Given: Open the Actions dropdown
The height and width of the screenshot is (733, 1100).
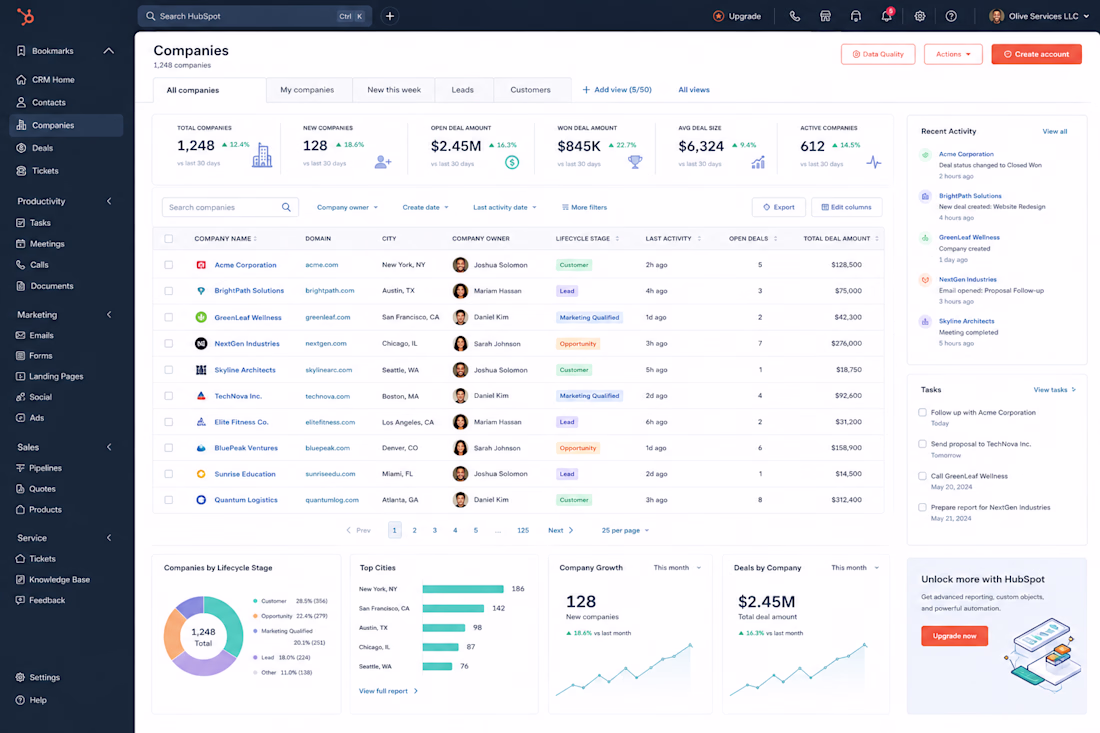Looking at the screenshot, I should 953,54.
